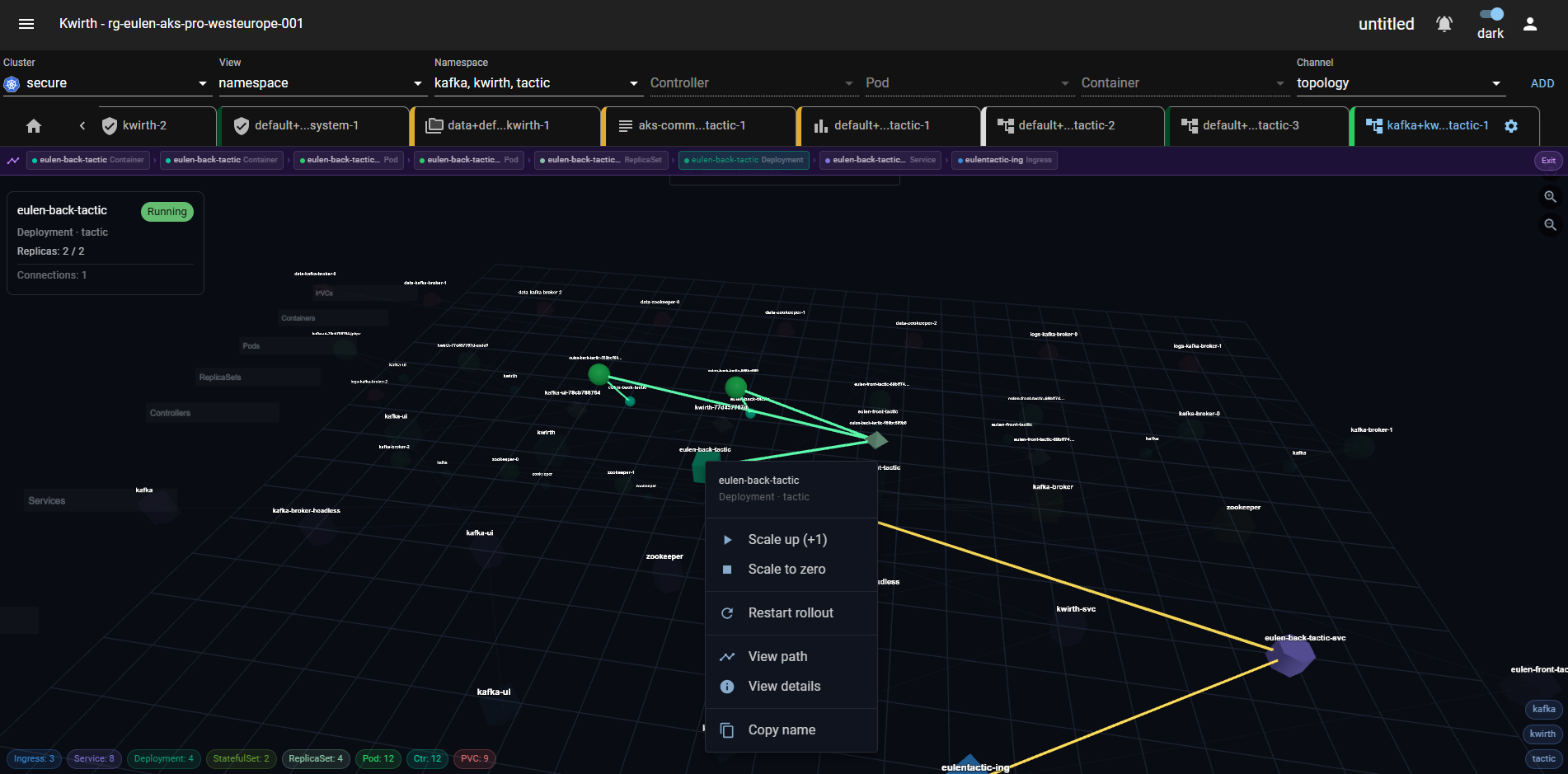
Task: Click the Kubernetes cluster icon beside secure
Action: pyautogui.click(x=12, y=83)
